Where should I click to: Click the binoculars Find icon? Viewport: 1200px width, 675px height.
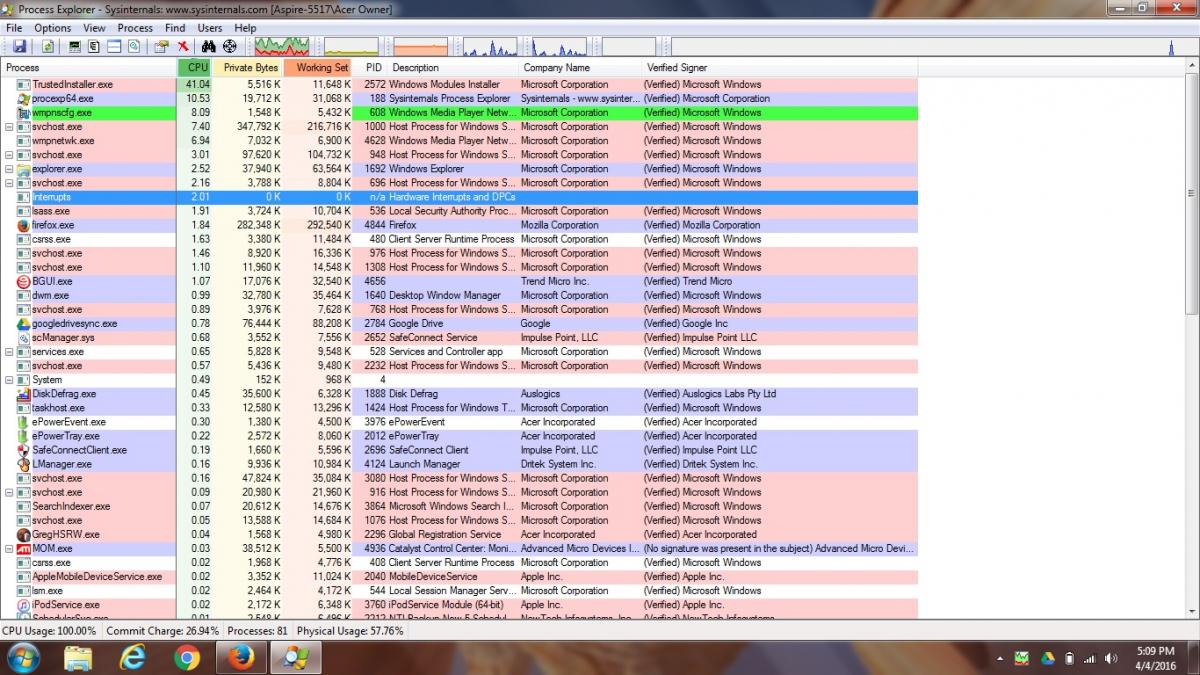[x=209, y=46]
